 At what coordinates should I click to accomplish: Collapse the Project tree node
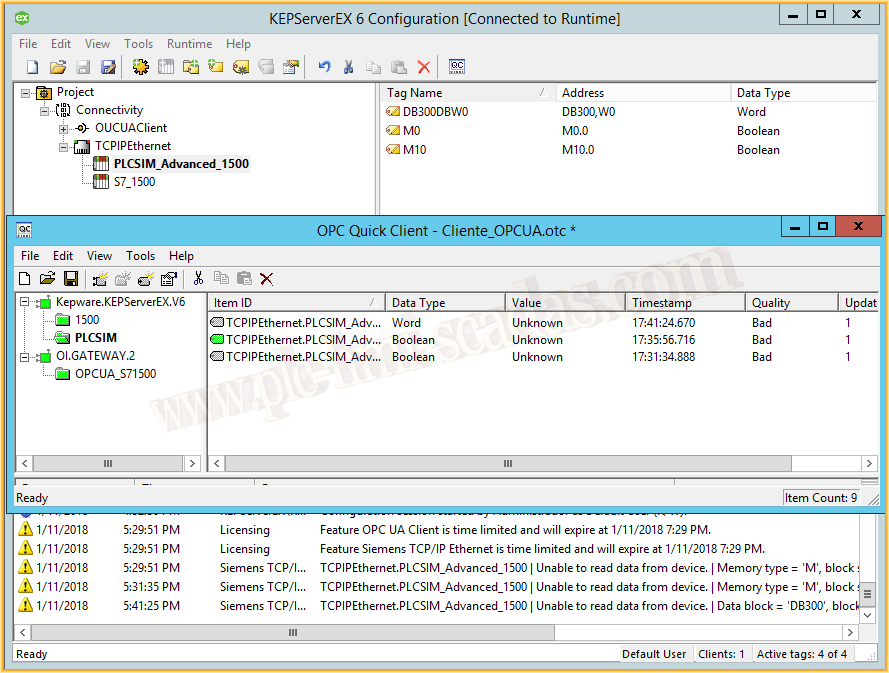(x=26, y=93)
